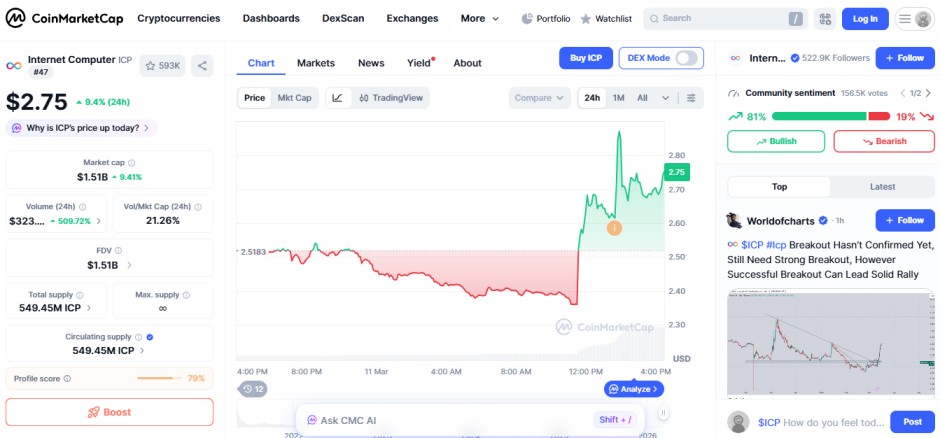Follow the Worldofcharts account
The height and width of the screenshot is (438, 940).
905,220
